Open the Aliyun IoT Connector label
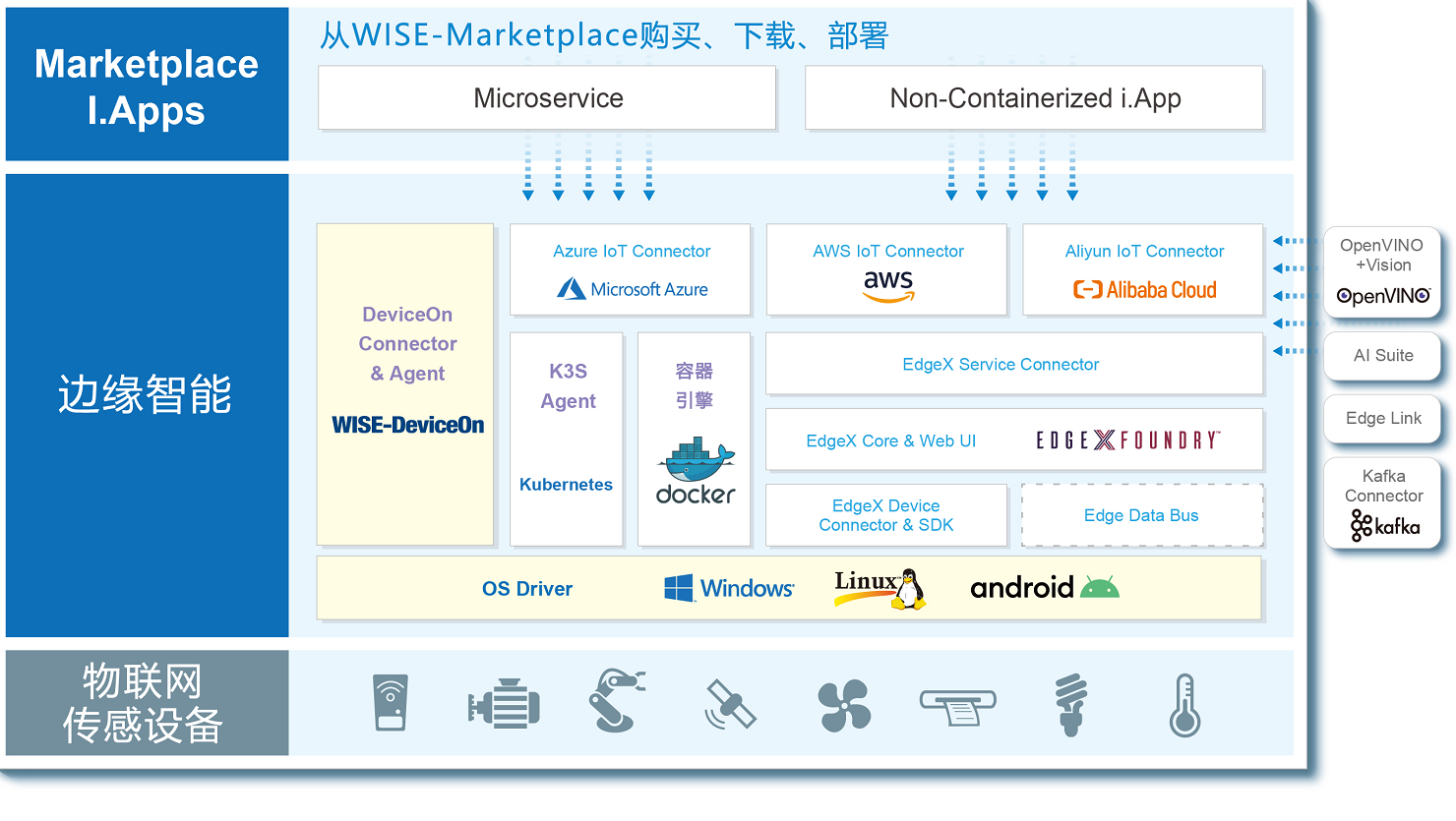Image resolution: width=1456 pixels, height=821 pixels. (x=1144, y=251)
